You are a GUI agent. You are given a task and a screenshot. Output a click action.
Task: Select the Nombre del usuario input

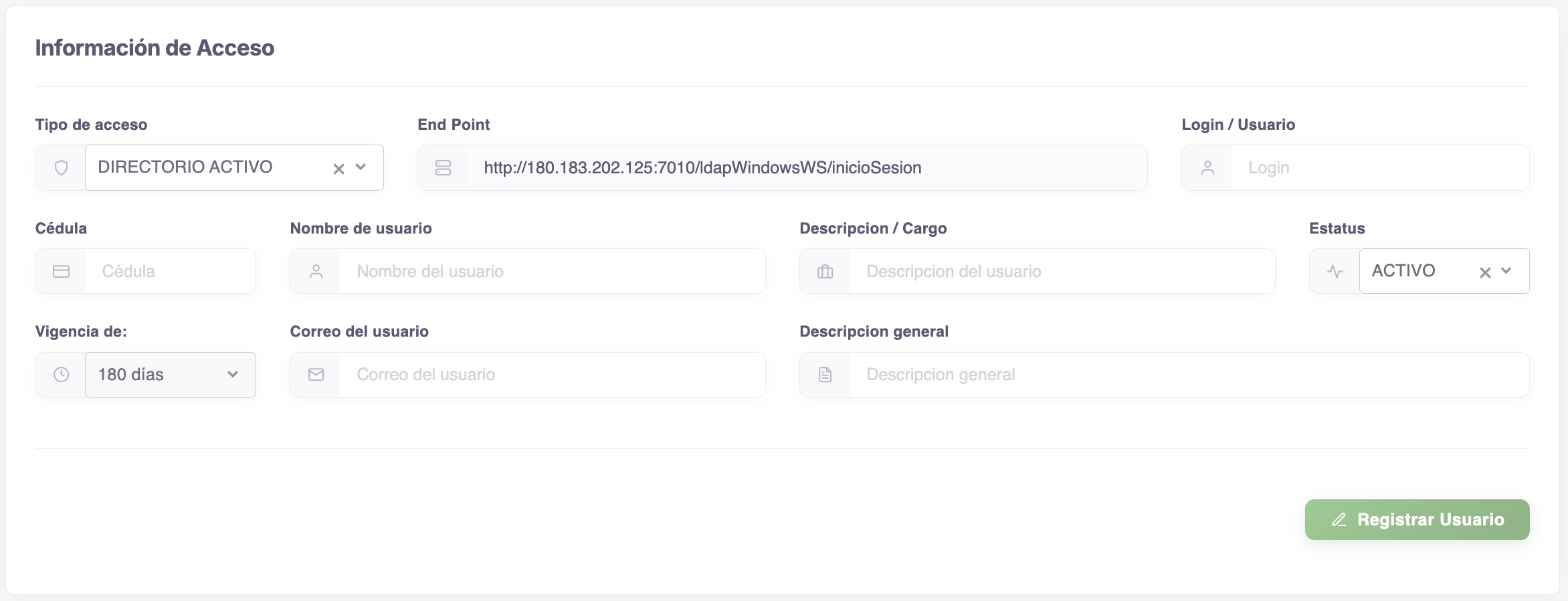(x=551, y=272)
